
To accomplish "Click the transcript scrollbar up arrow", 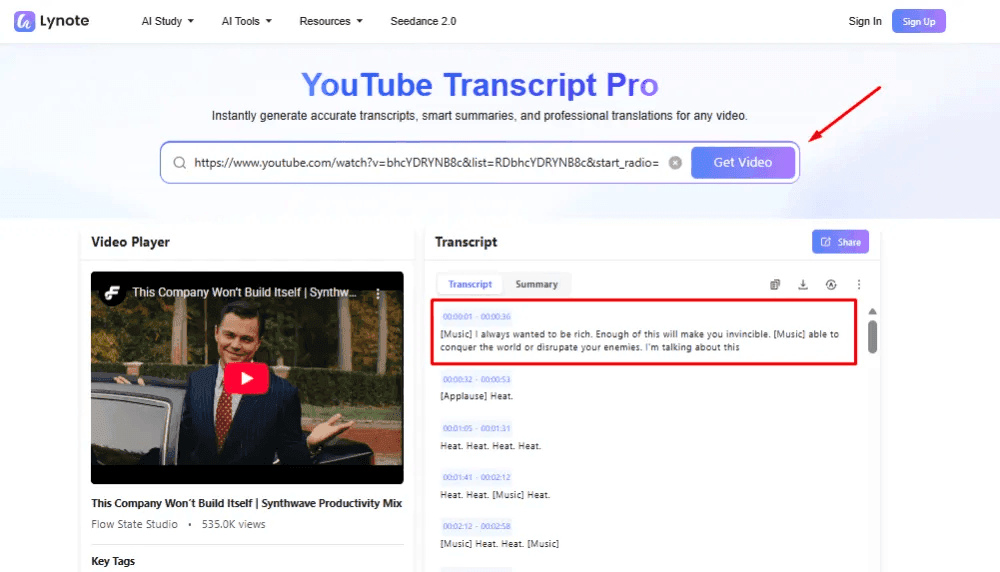I will click(x=872, y=311).
